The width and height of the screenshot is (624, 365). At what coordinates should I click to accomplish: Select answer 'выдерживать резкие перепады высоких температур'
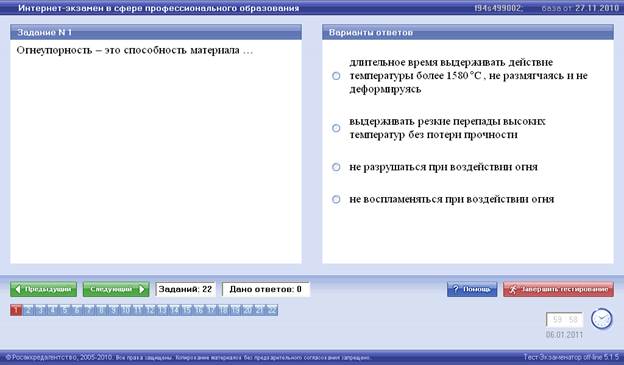[336, 128]
